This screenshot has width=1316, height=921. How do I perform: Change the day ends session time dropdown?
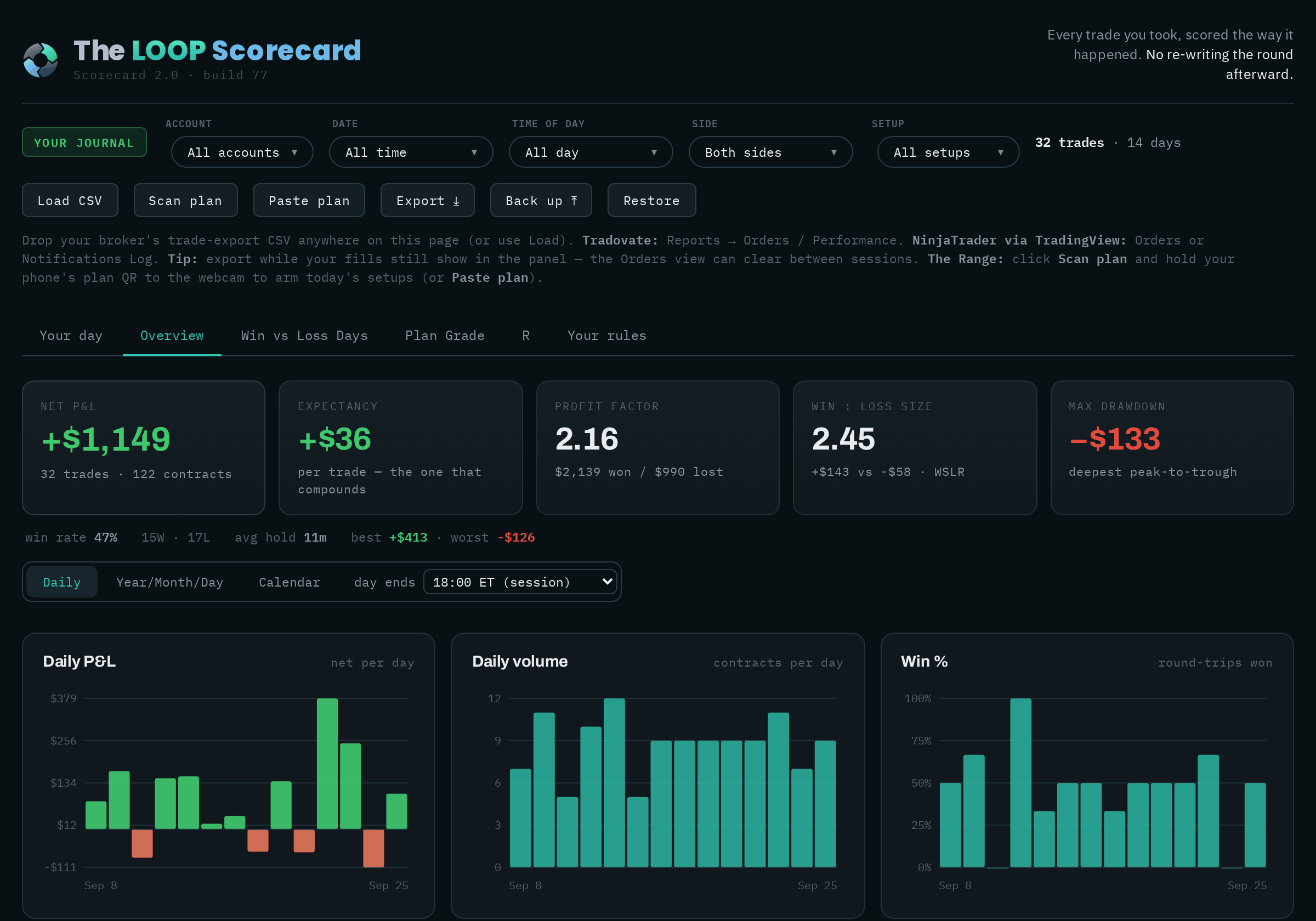point(520,582)
